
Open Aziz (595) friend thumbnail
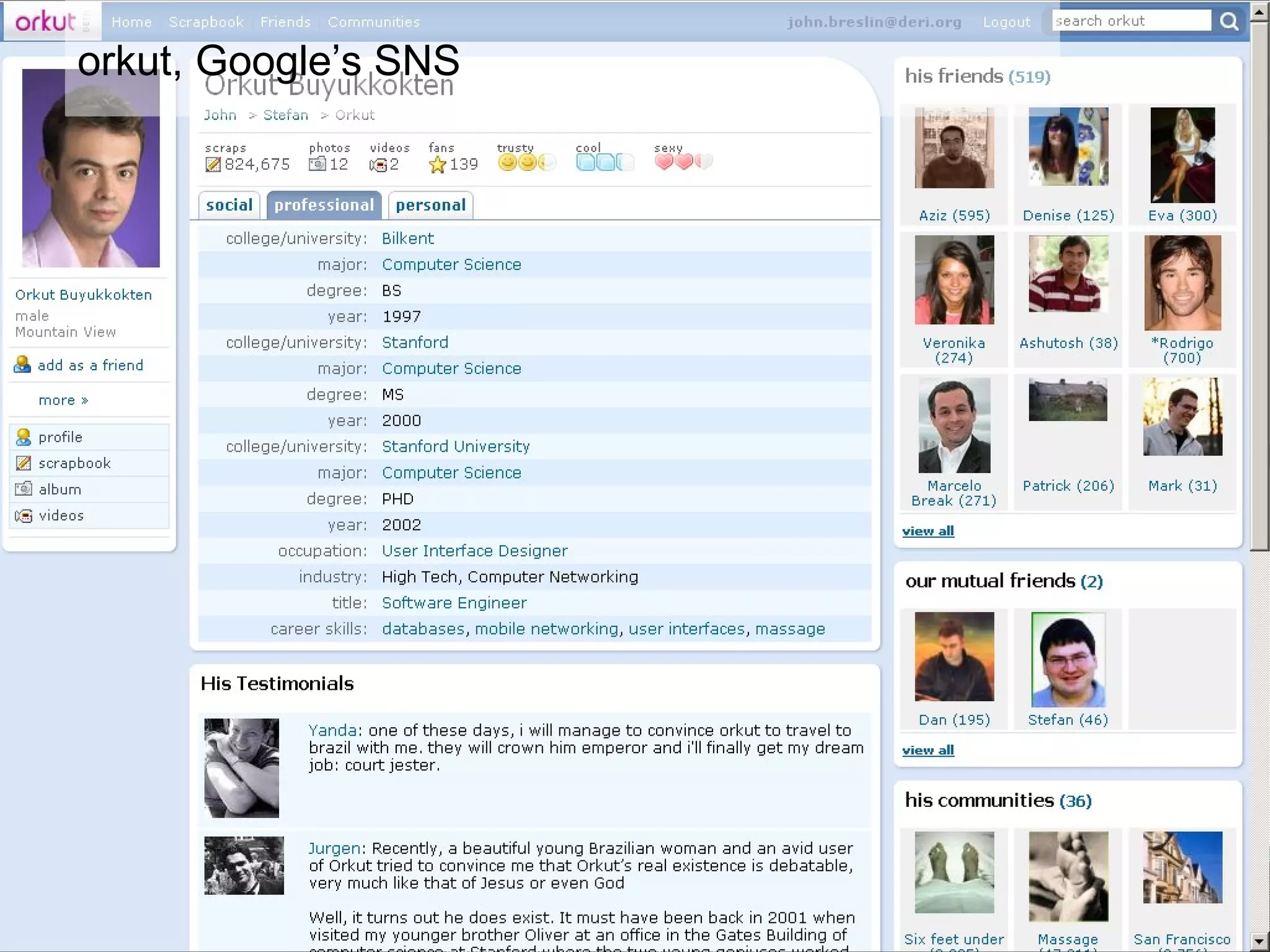(x=954, y=148)
